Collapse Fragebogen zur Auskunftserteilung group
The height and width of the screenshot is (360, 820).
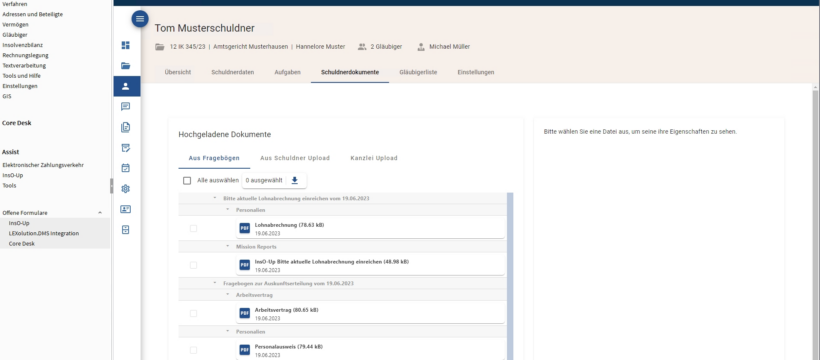click(x=214, y=283)
